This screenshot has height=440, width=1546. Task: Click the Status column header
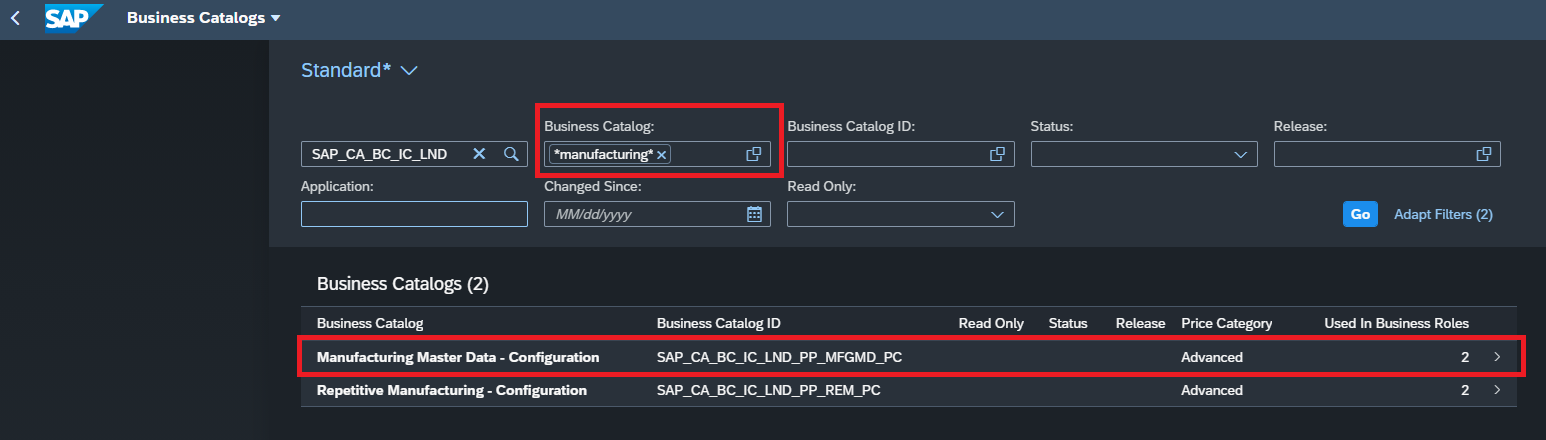pos(1068,323)
